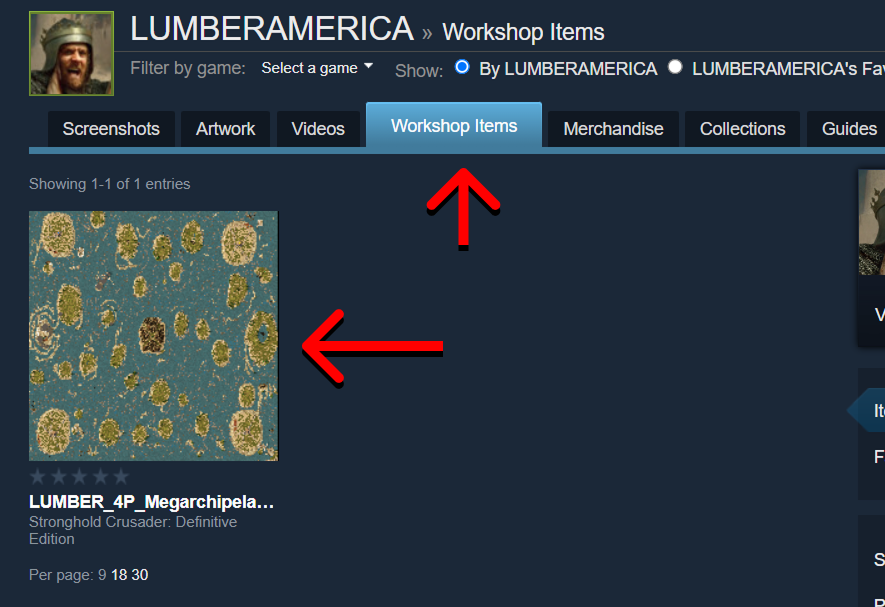Click the sidebar avatar image on right
The width and height of the screenshot is (885, 607).
(x=871, y=222)
